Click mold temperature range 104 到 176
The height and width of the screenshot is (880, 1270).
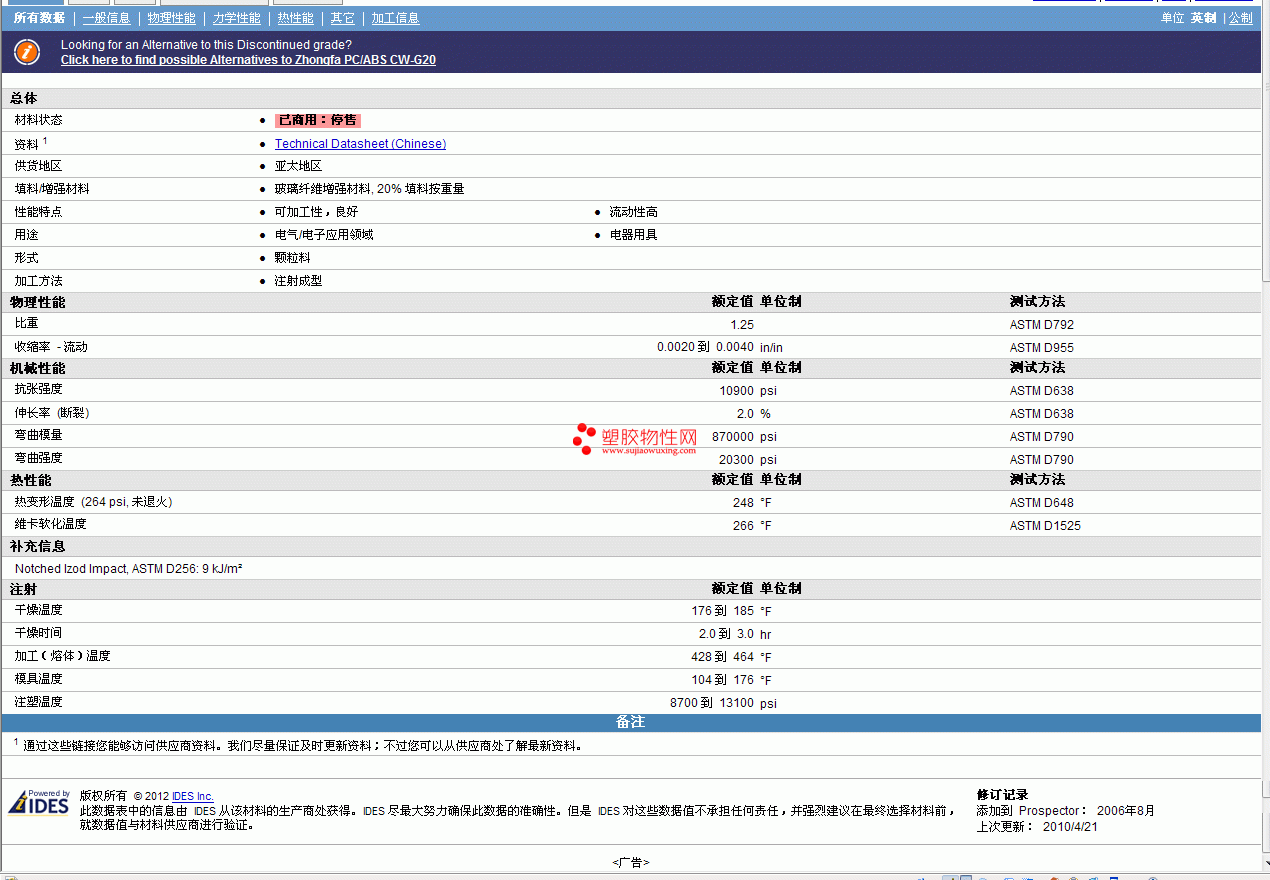pyautogui.click(x=723, y=680)
